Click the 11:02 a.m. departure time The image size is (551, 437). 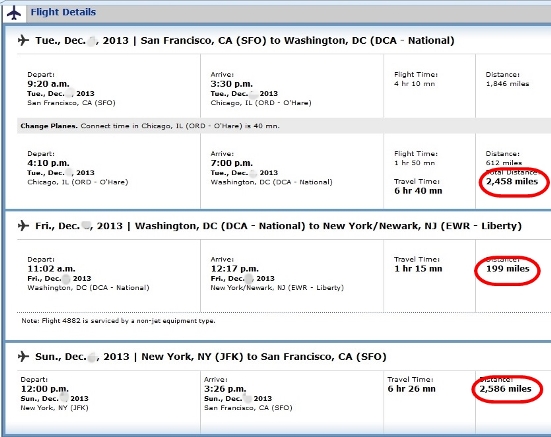pyautogui.click(x=51, y=269)
